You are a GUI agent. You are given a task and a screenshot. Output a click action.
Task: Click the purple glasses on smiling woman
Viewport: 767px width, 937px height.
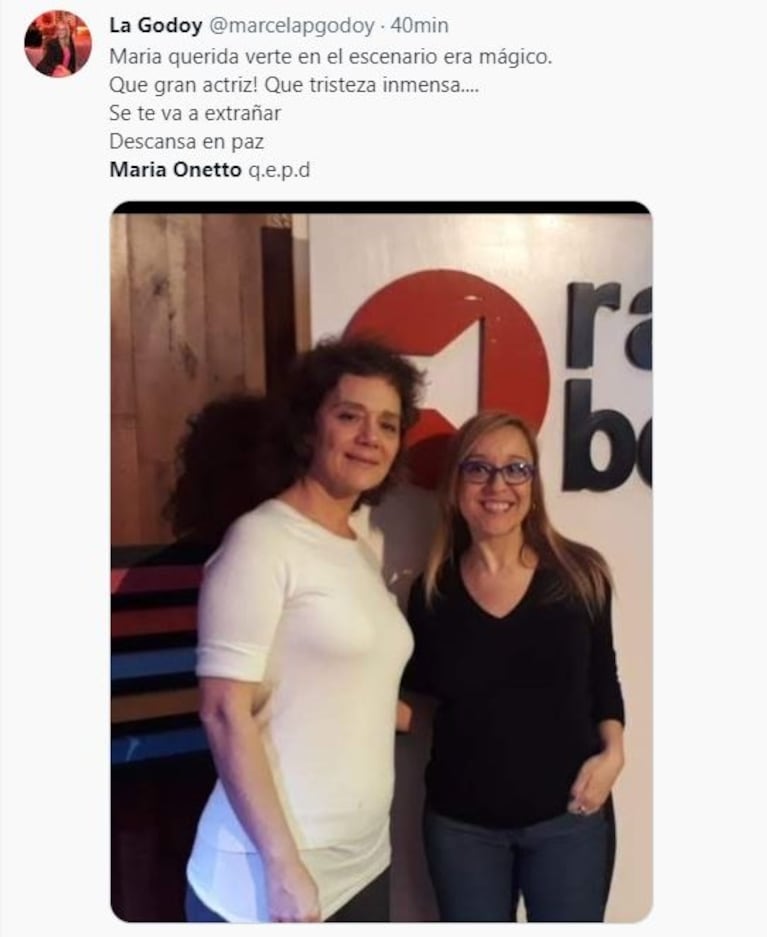497,472
